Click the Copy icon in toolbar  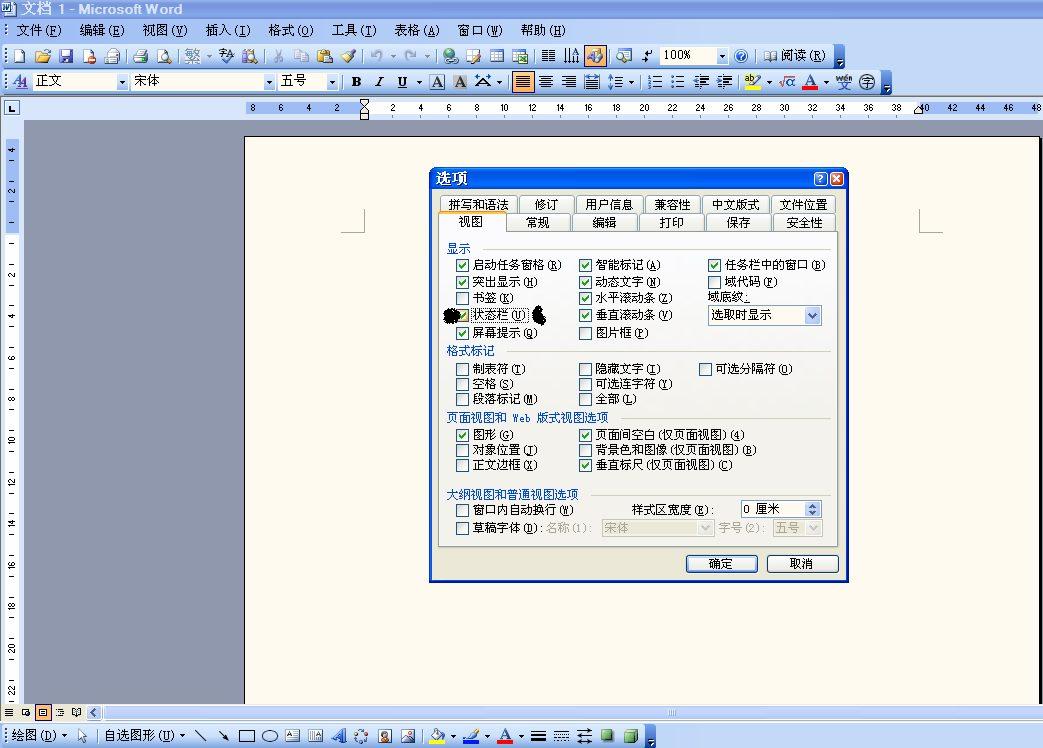tap(301, 56)
